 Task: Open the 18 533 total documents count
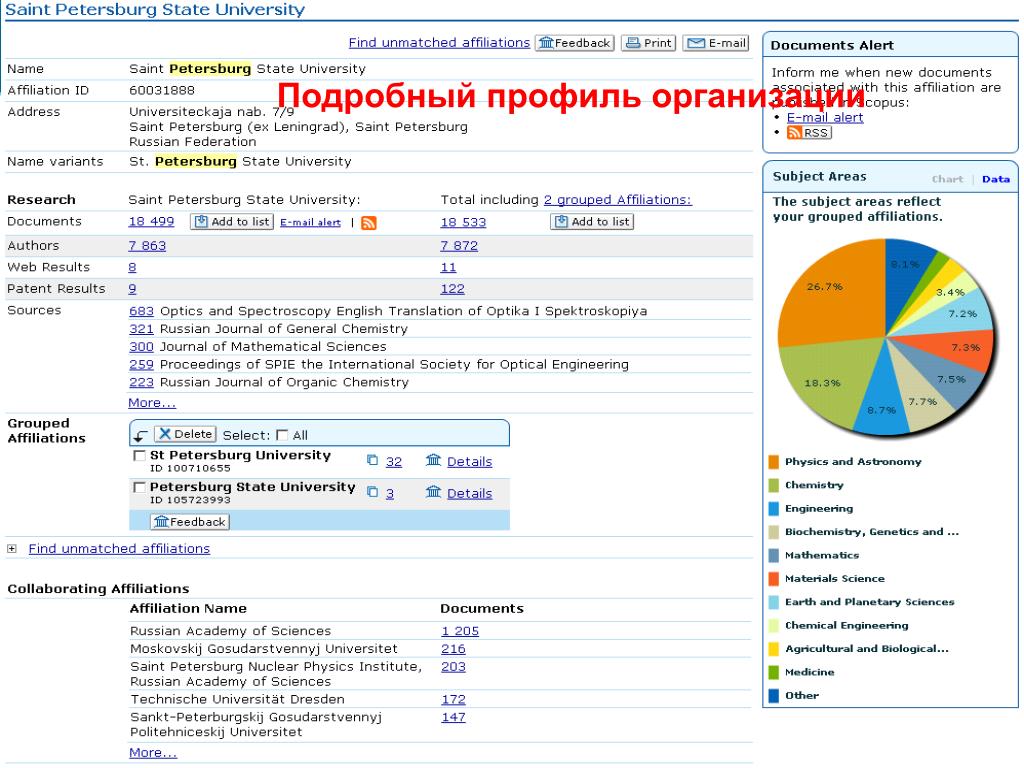463,222
